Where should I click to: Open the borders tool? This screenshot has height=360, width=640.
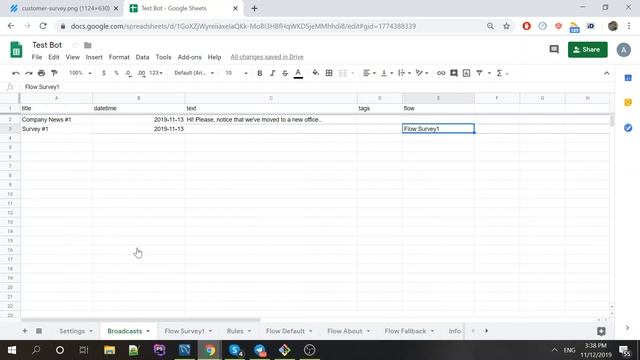(329, 73)
